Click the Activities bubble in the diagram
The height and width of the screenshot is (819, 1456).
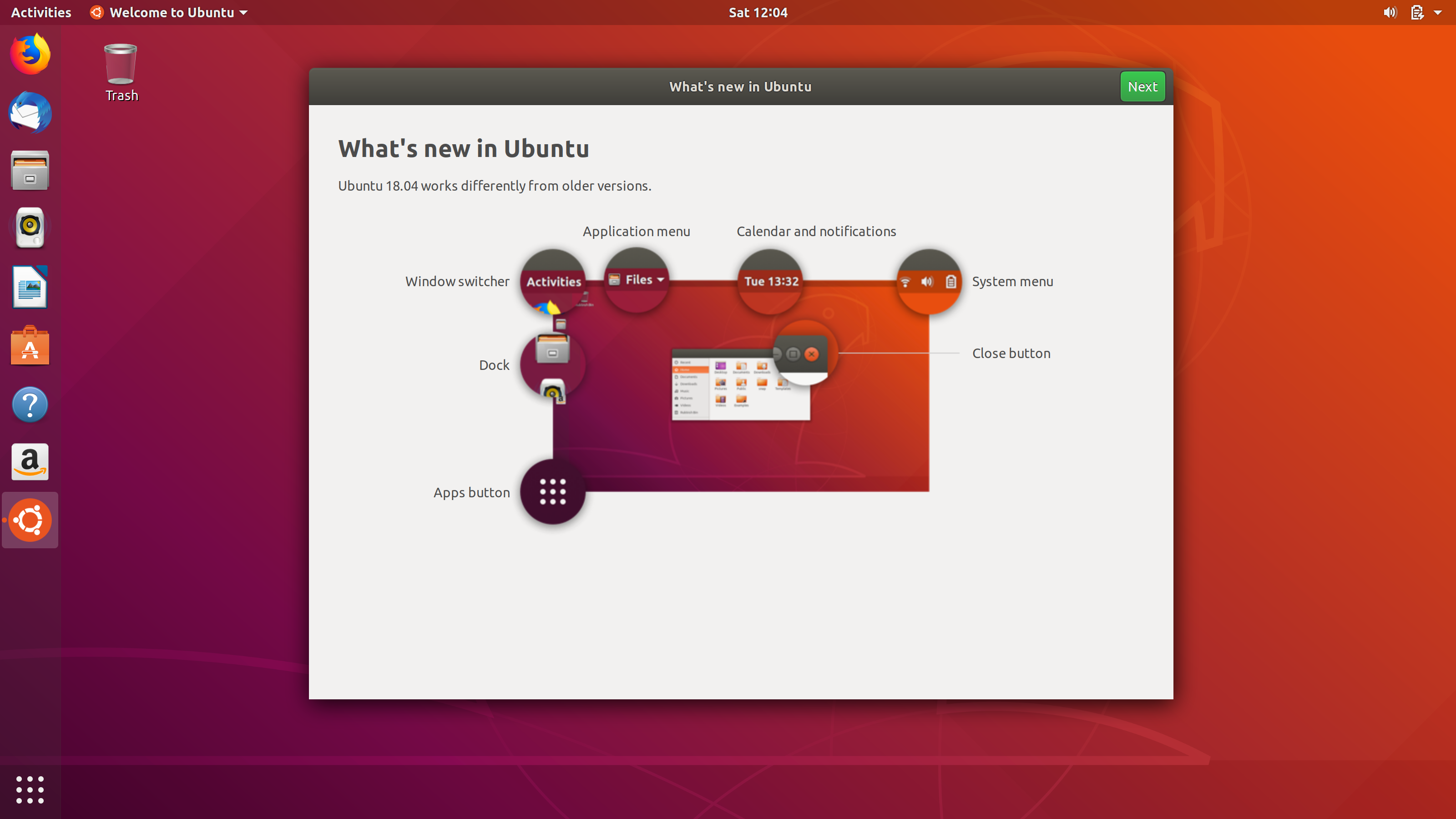pyautogui.click(x=553, y=281)
